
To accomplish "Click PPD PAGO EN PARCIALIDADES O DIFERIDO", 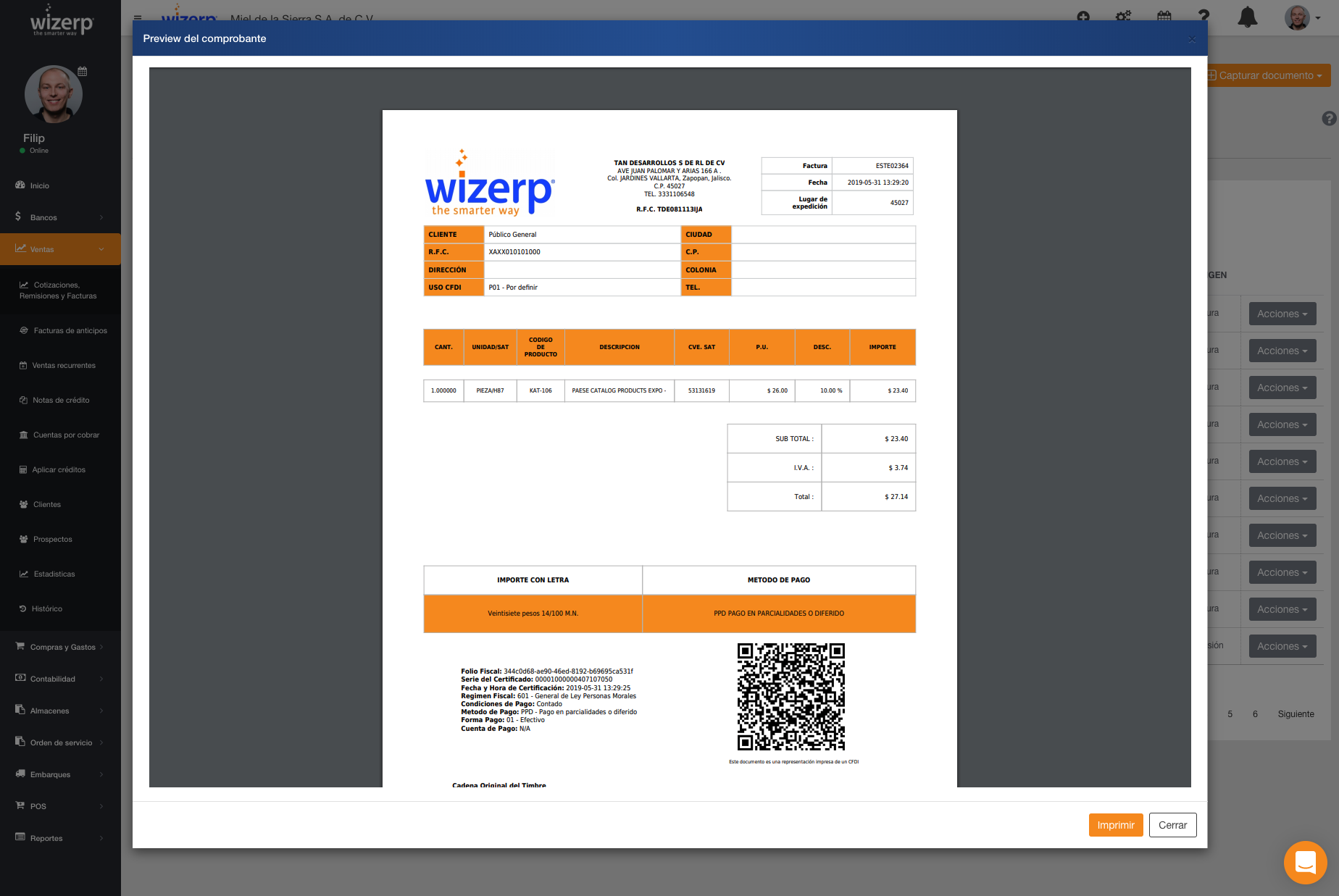I will pos(779,614).
